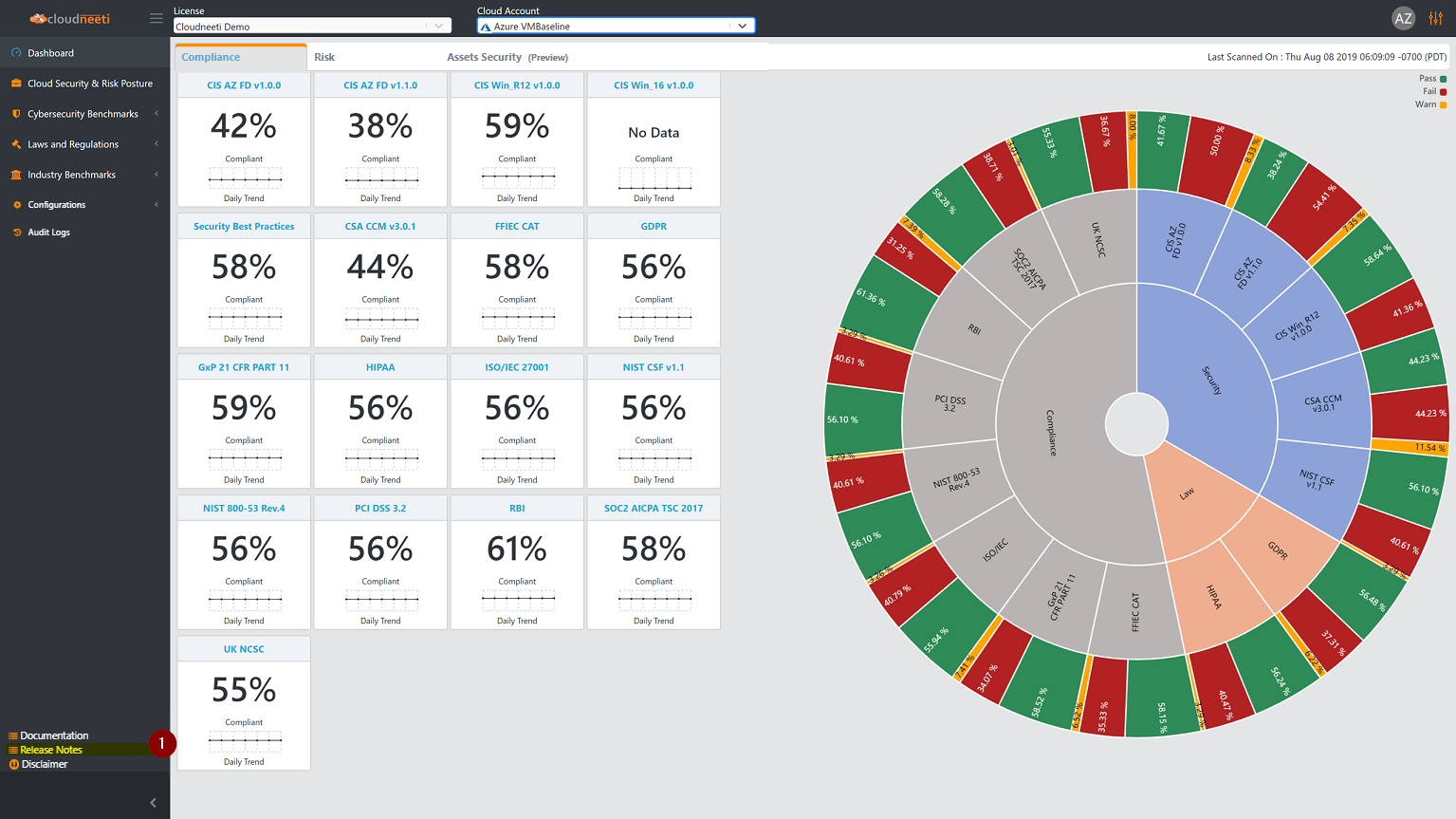Click the UK NCSC segment in sunburst chart

tap(1097, 240)
